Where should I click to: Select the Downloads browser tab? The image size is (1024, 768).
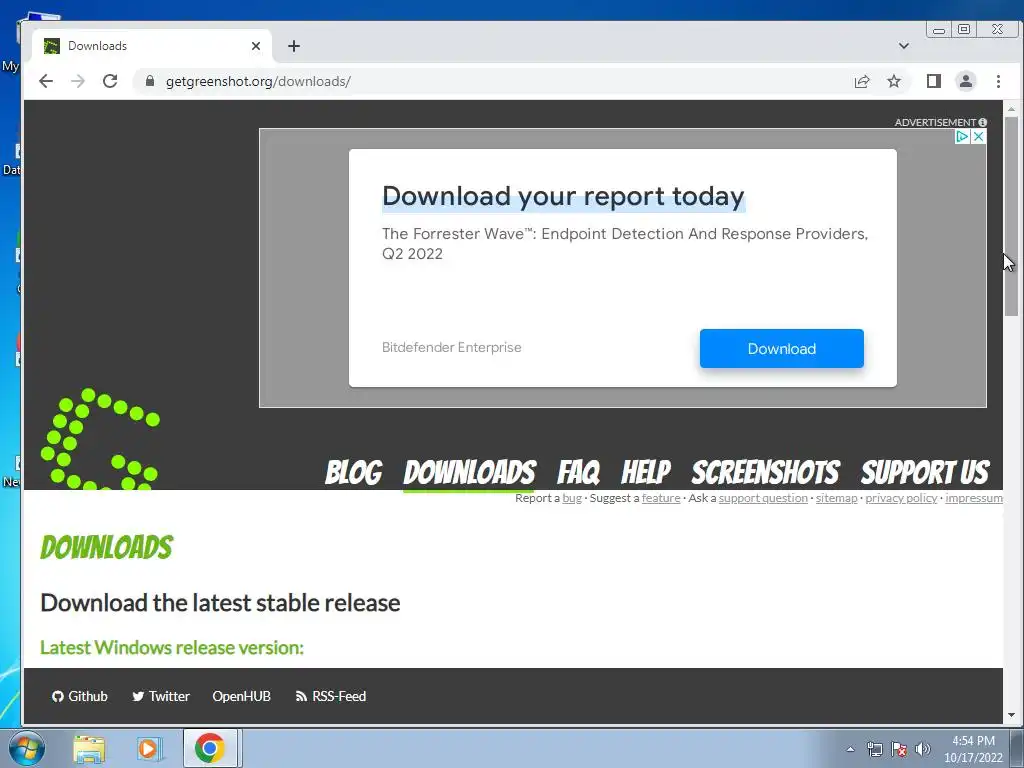(152, 46)
